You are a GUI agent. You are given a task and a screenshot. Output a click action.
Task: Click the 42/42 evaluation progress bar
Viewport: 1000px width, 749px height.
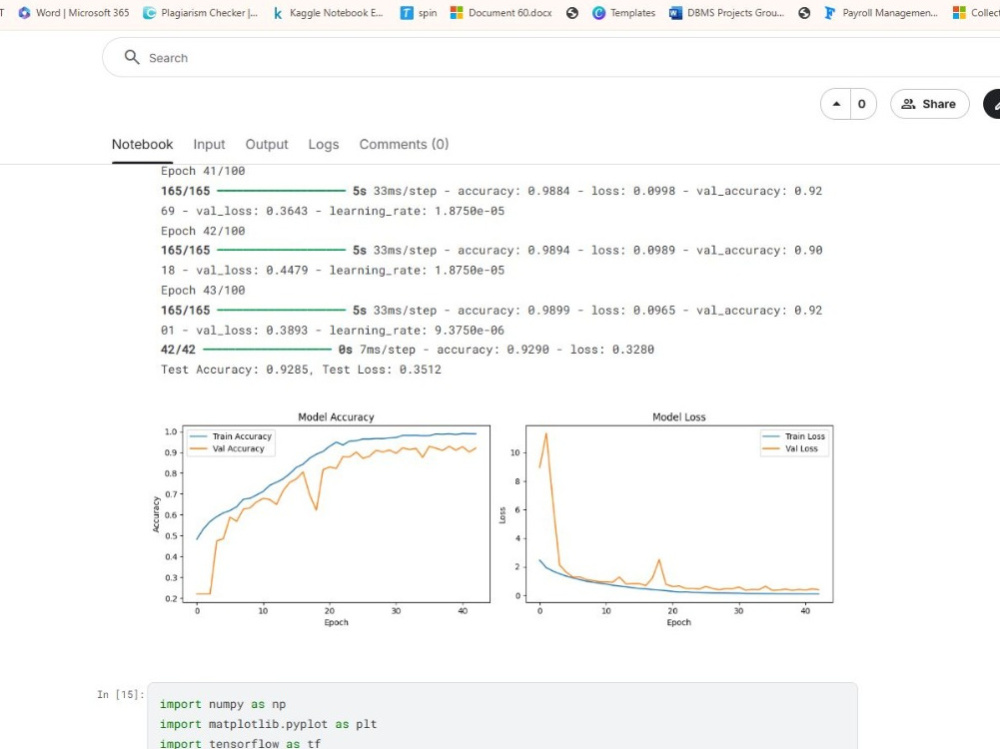coord(267,350)
